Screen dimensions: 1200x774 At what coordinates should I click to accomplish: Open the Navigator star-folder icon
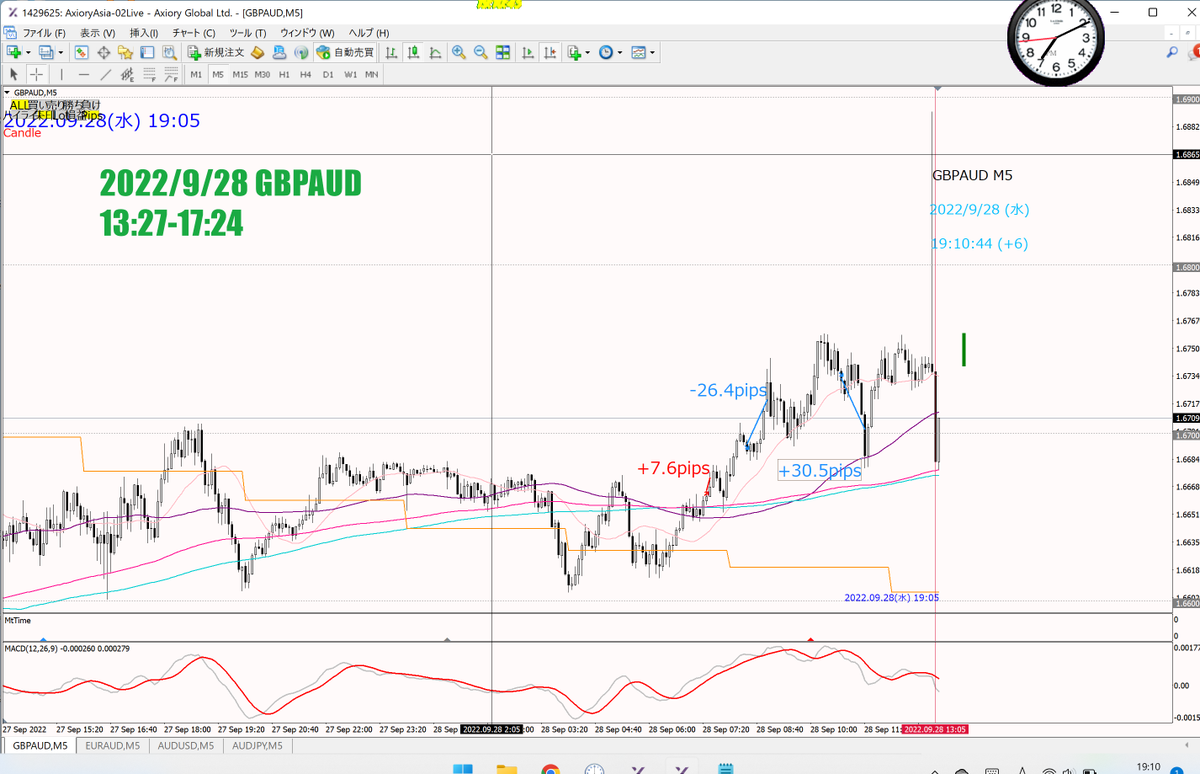[x=125, y=52]
